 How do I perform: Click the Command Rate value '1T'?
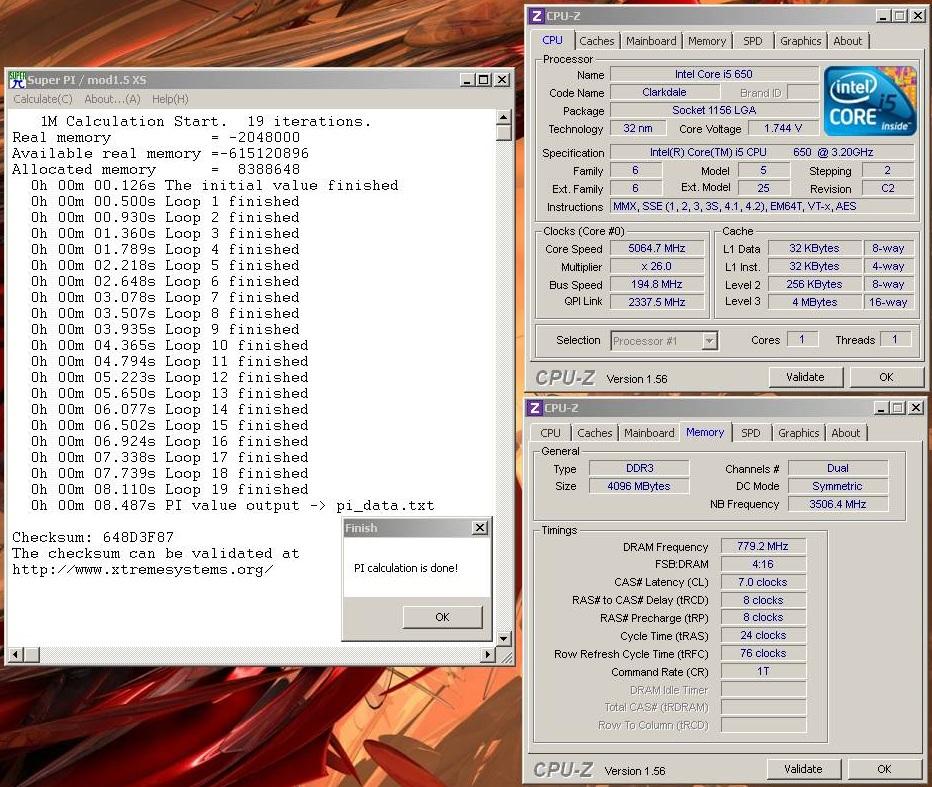763,671
